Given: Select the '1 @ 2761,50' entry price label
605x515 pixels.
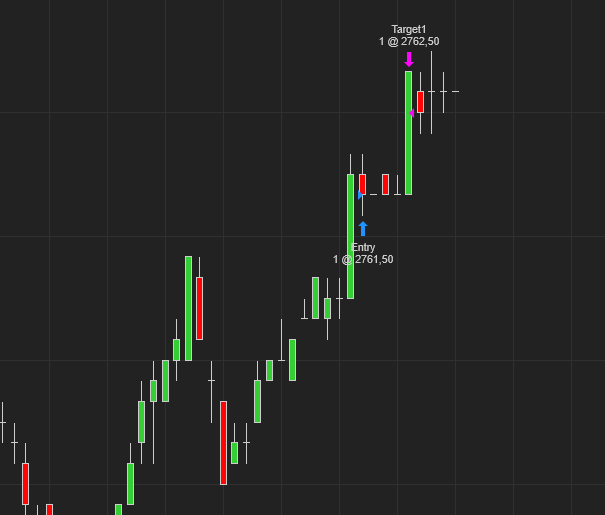Looking at the screenshot, I should click(363, 260).
